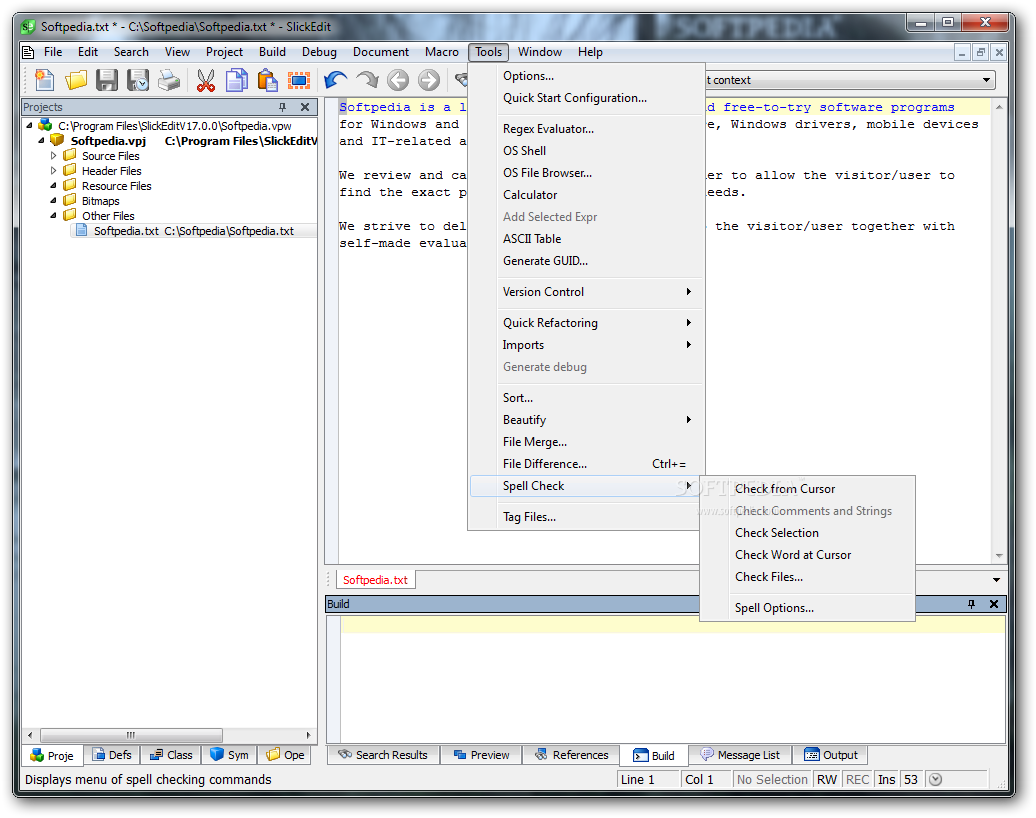Choose Check Files... in Spell Check submenu
Image resolution: width=1036 pixels, height=818 pixels.
pyautogui.click(x=807, y=577)
